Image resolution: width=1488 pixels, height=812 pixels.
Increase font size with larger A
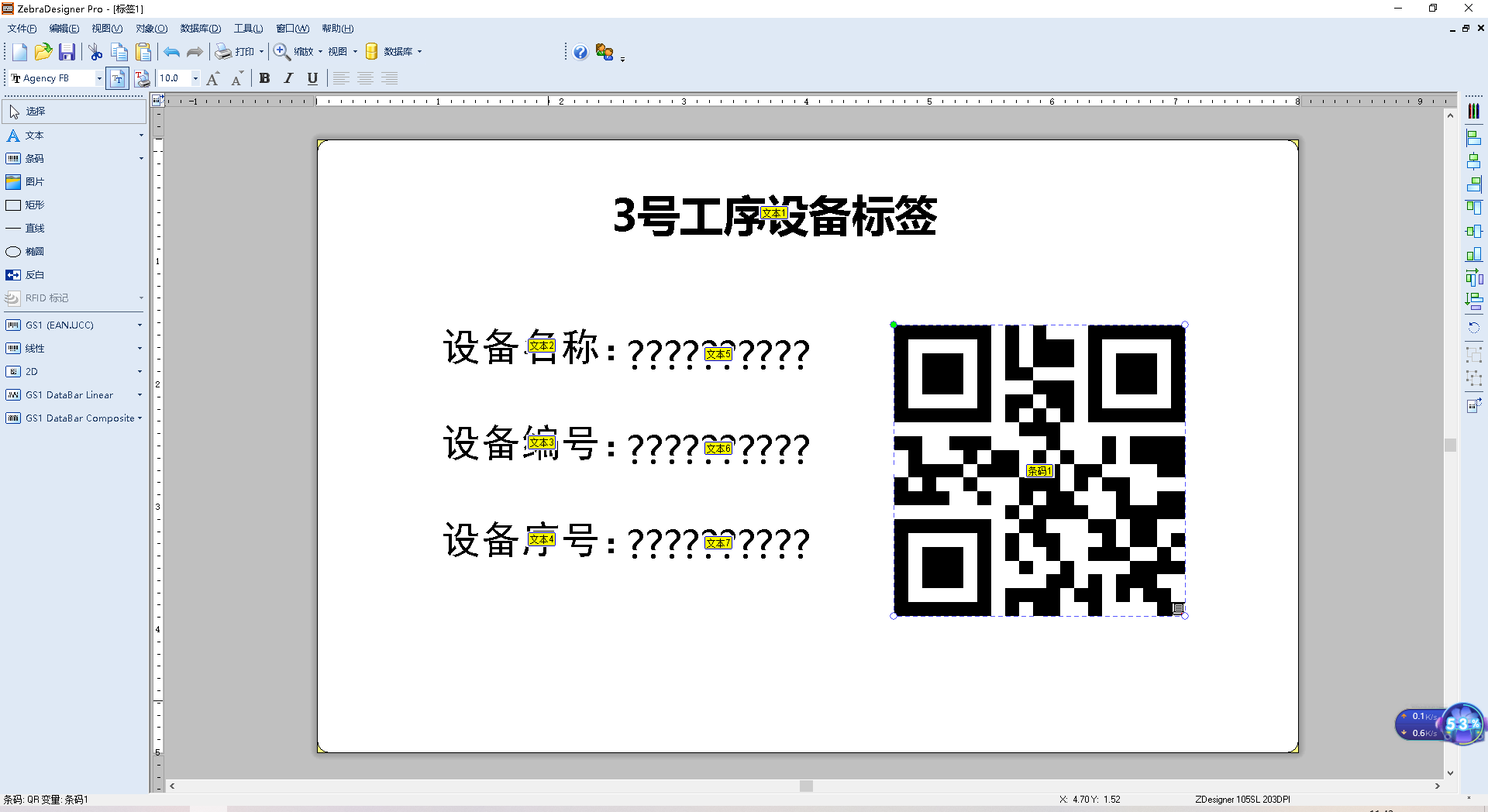pyautogui.click(x=213, y=78)
